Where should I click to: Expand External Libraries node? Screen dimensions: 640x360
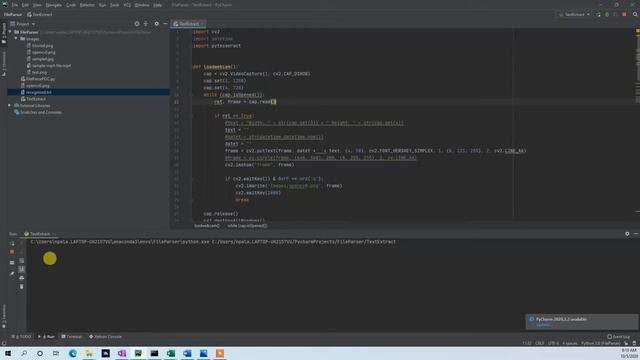point(10,105)
